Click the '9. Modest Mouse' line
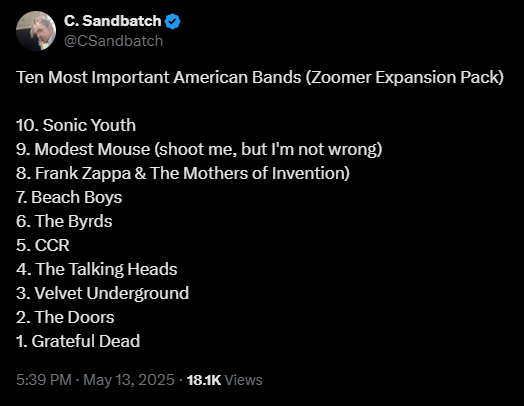524x406 pixels. point(199,149)
